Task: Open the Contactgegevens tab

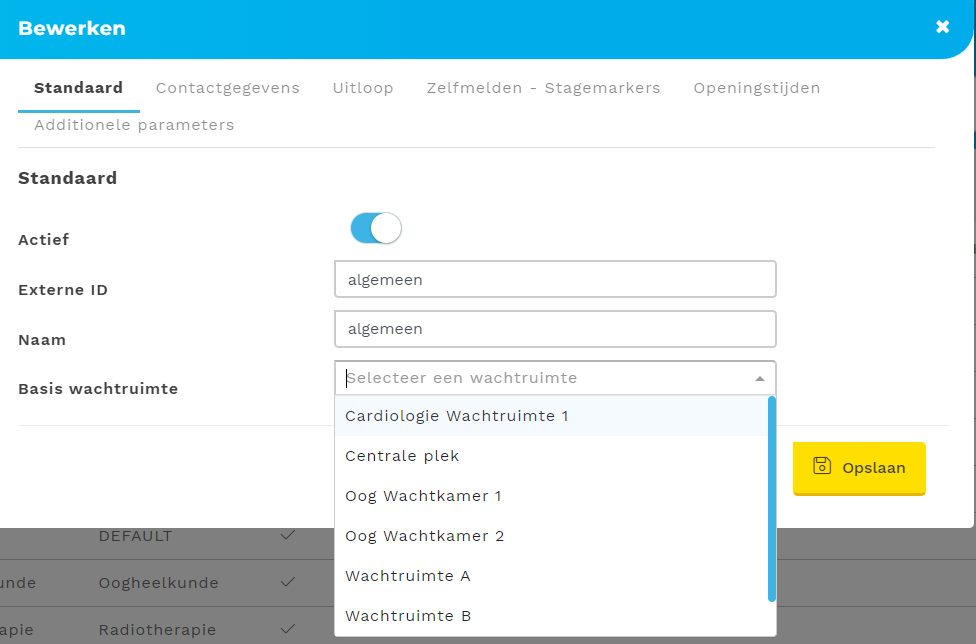Action: 227,88
